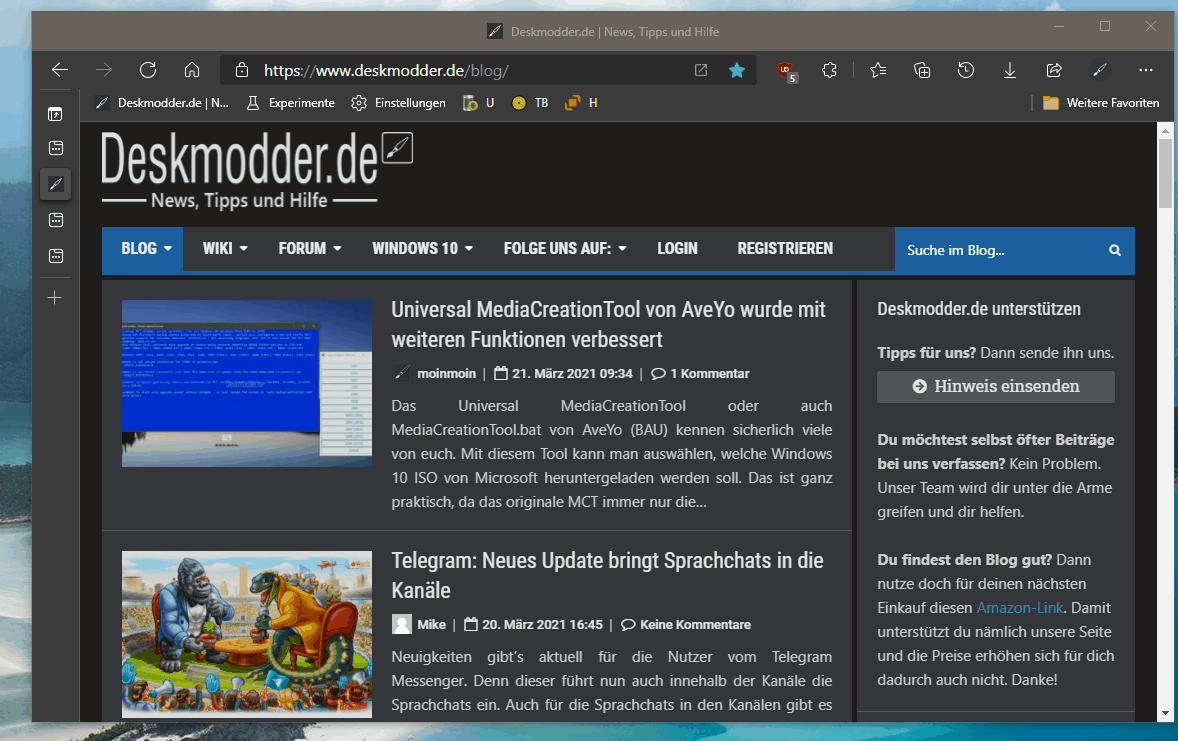The image size is (1178, 741).
Task: Click the address bar URL
Action: pyautogui.click(x=386, y=71)
